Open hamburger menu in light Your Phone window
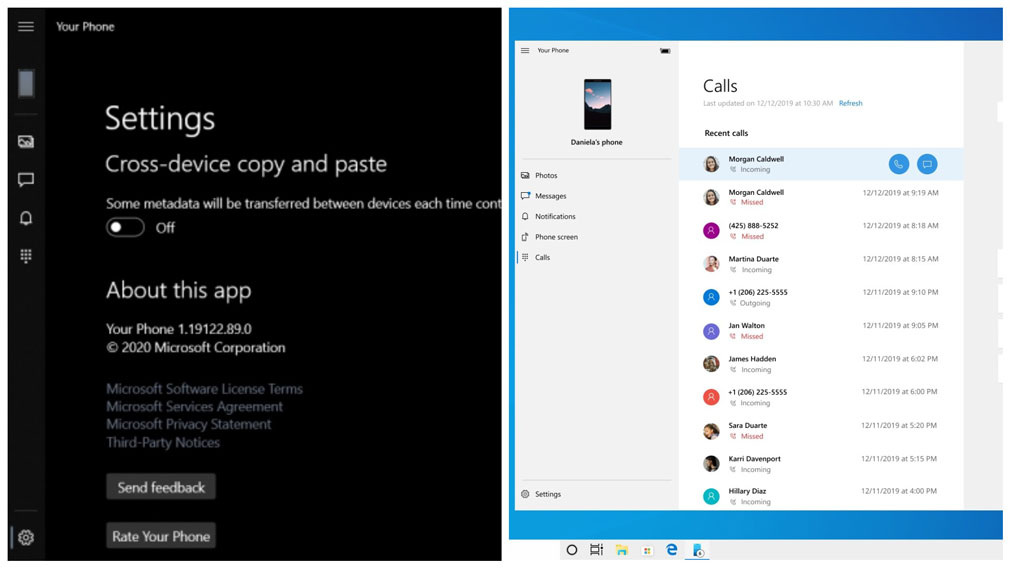The height and width of the screenshot is (568, 1010). coord(525,50)
